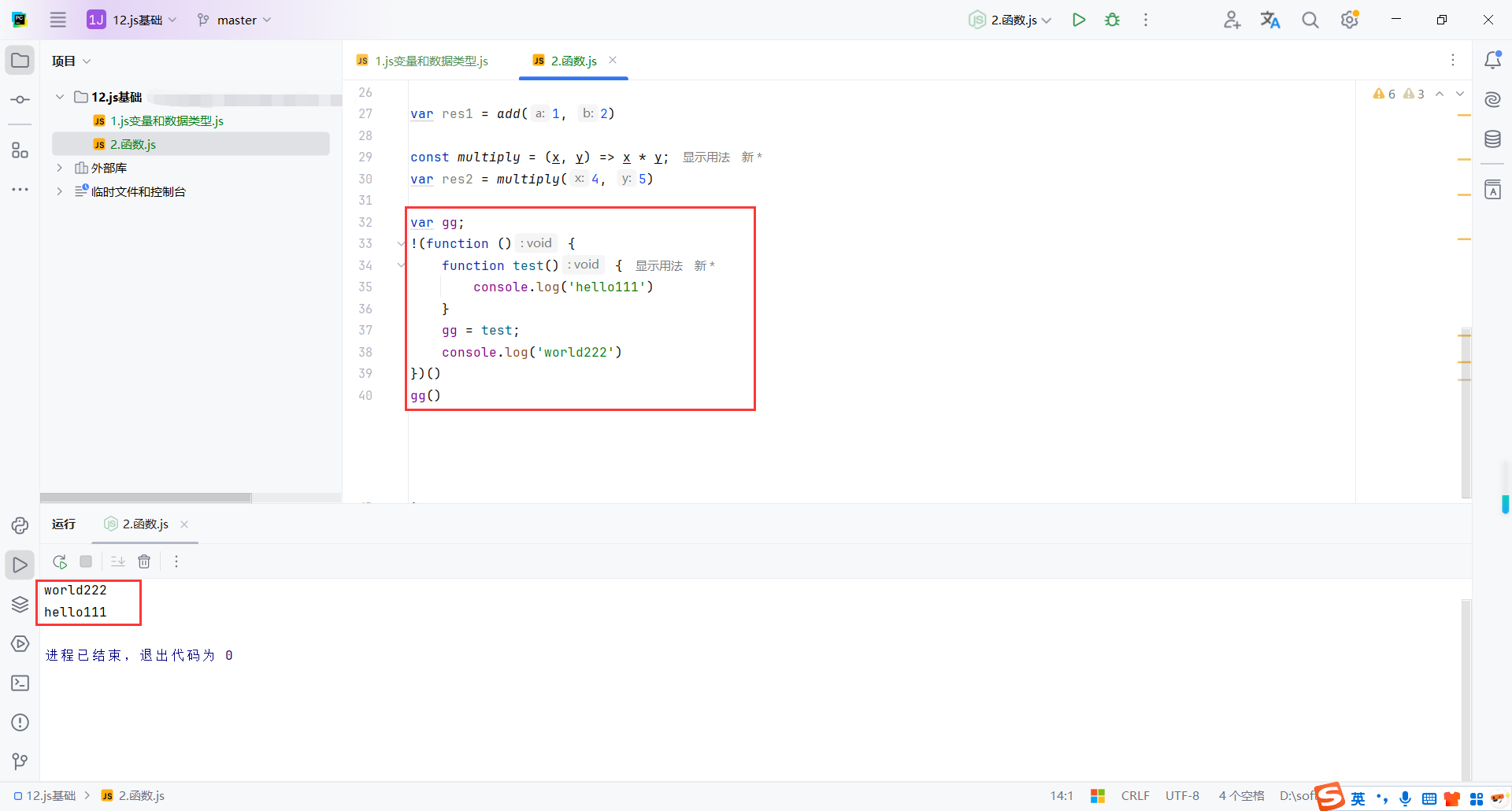Run the 2.函数.js configuration

coord(1079,20)
